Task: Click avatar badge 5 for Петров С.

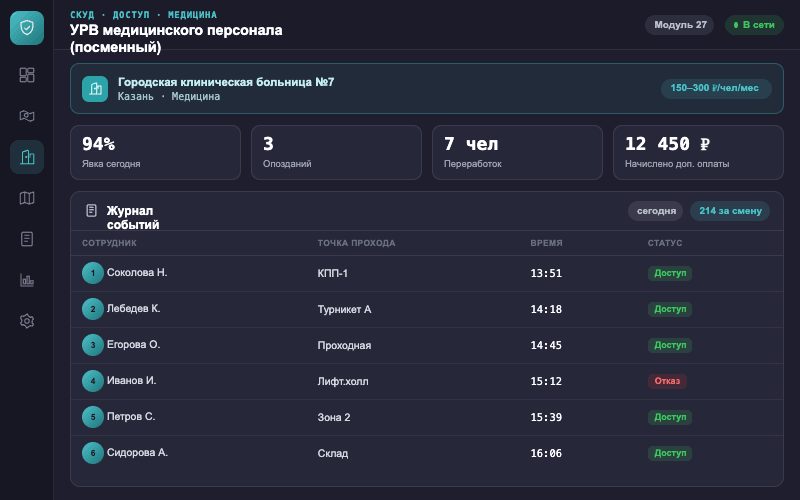Action: pos(93,417)
